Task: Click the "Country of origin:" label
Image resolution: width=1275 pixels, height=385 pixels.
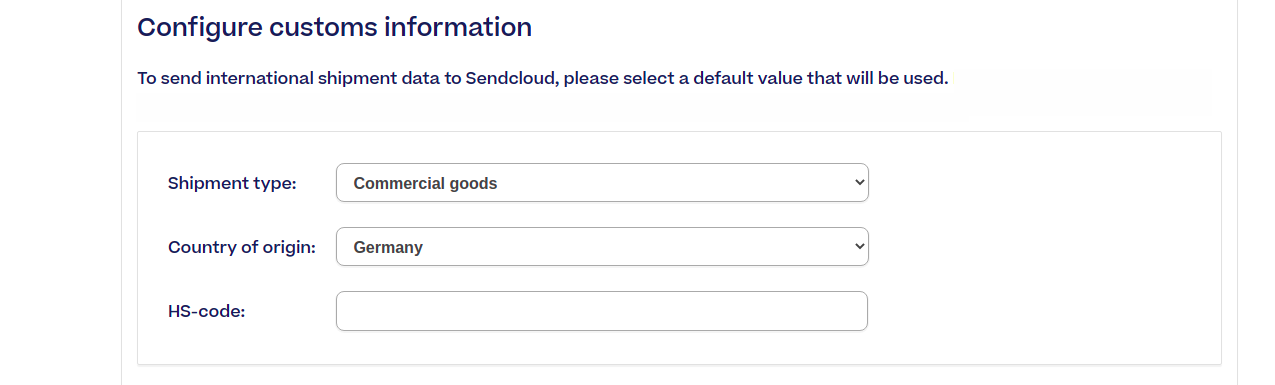Action: pos(242,247)
